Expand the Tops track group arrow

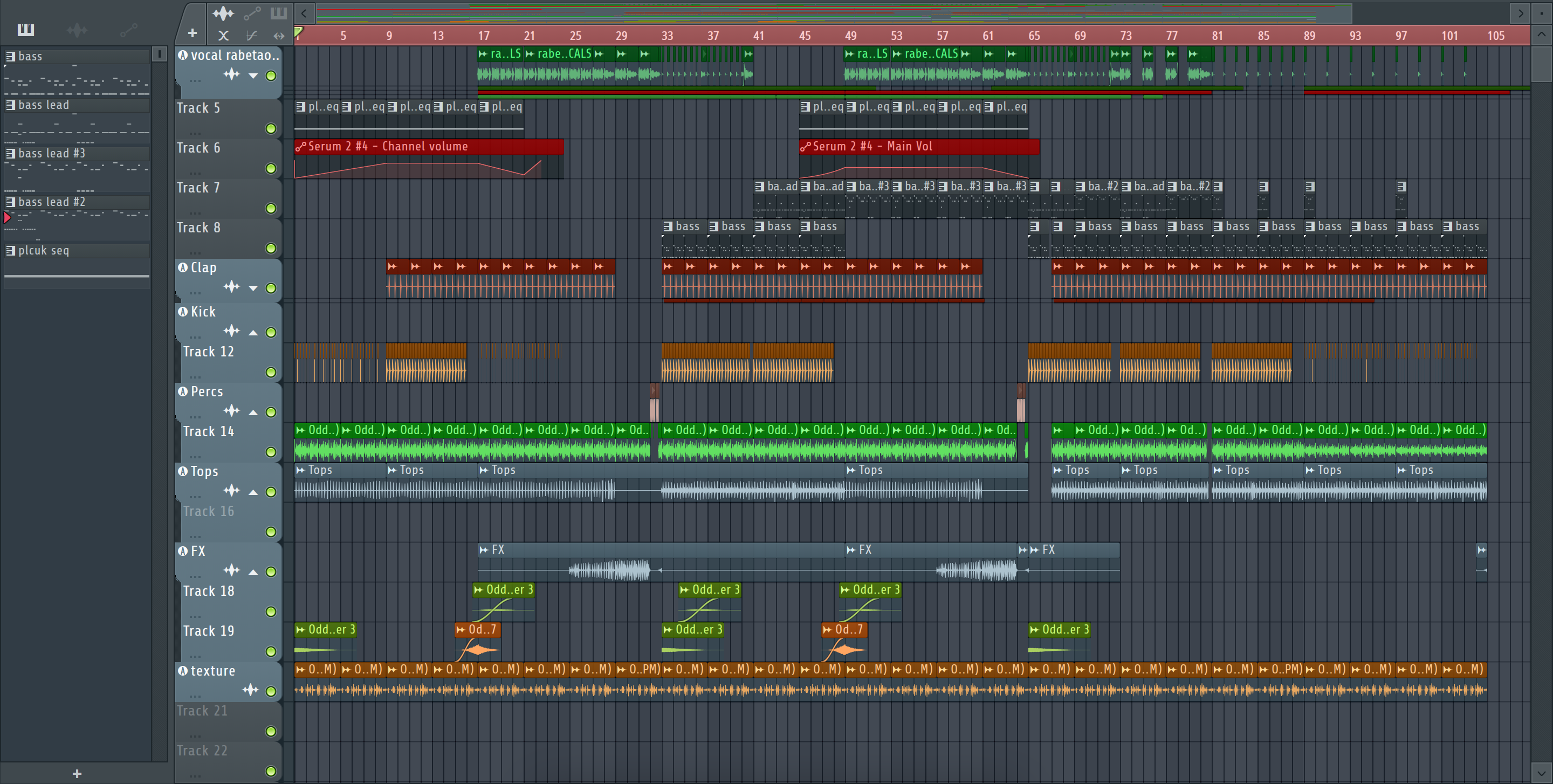(x=253, y=492)
